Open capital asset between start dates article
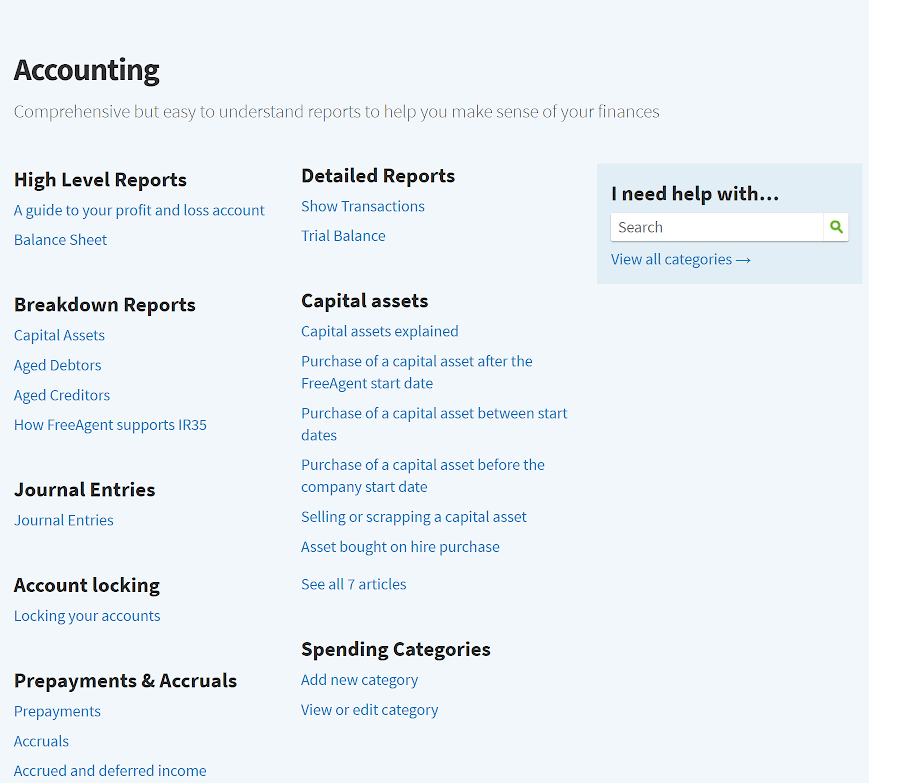Viewport: 897px width, 784px height. (434, 424)
